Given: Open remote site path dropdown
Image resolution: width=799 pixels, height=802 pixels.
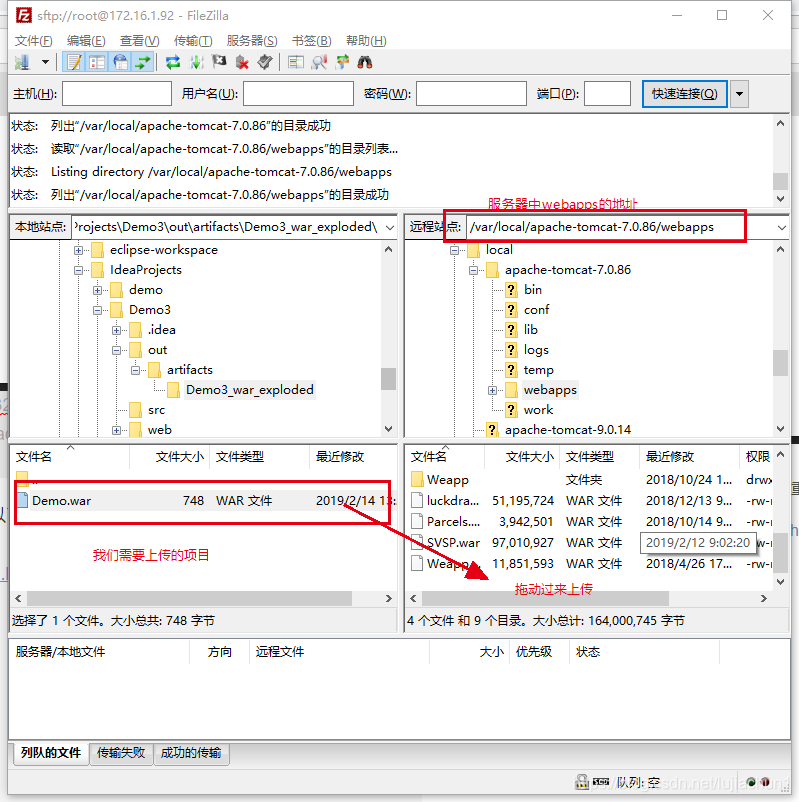Looking at the screenshot, I should tap(782, 227).
